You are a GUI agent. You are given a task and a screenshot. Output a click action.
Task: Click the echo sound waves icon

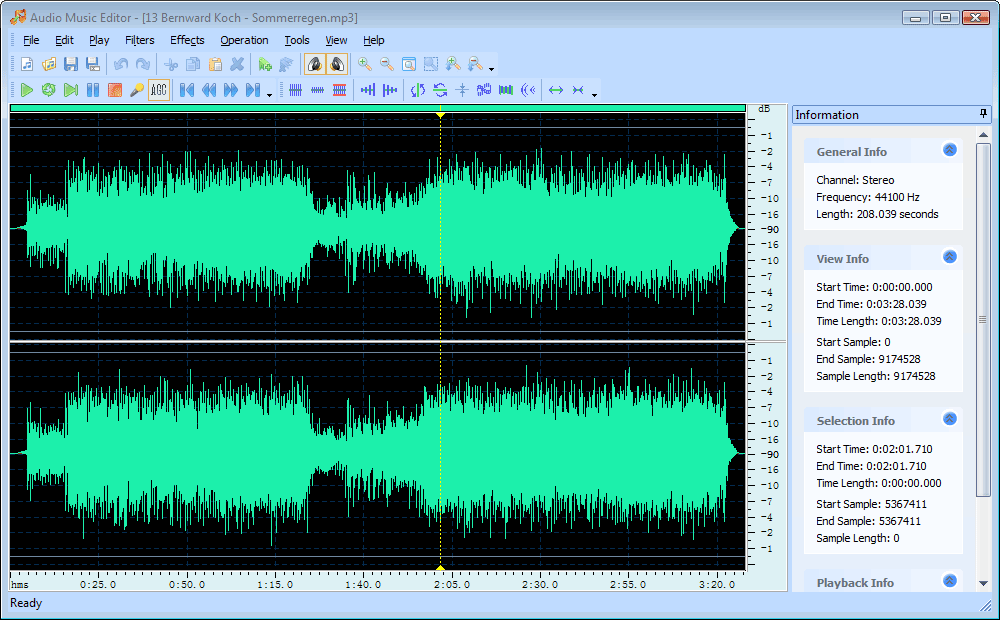pos(528,90)
